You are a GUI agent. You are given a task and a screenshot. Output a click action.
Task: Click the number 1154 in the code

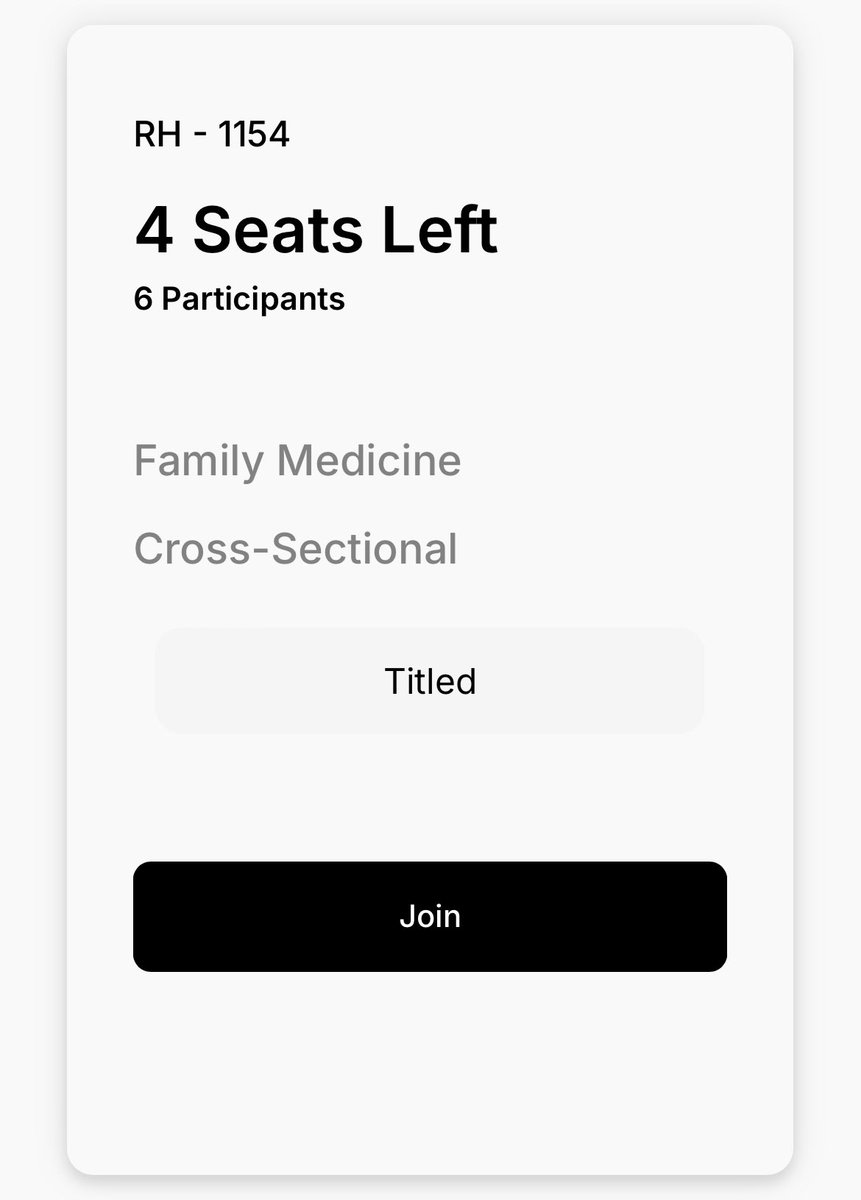coord(254,134)
